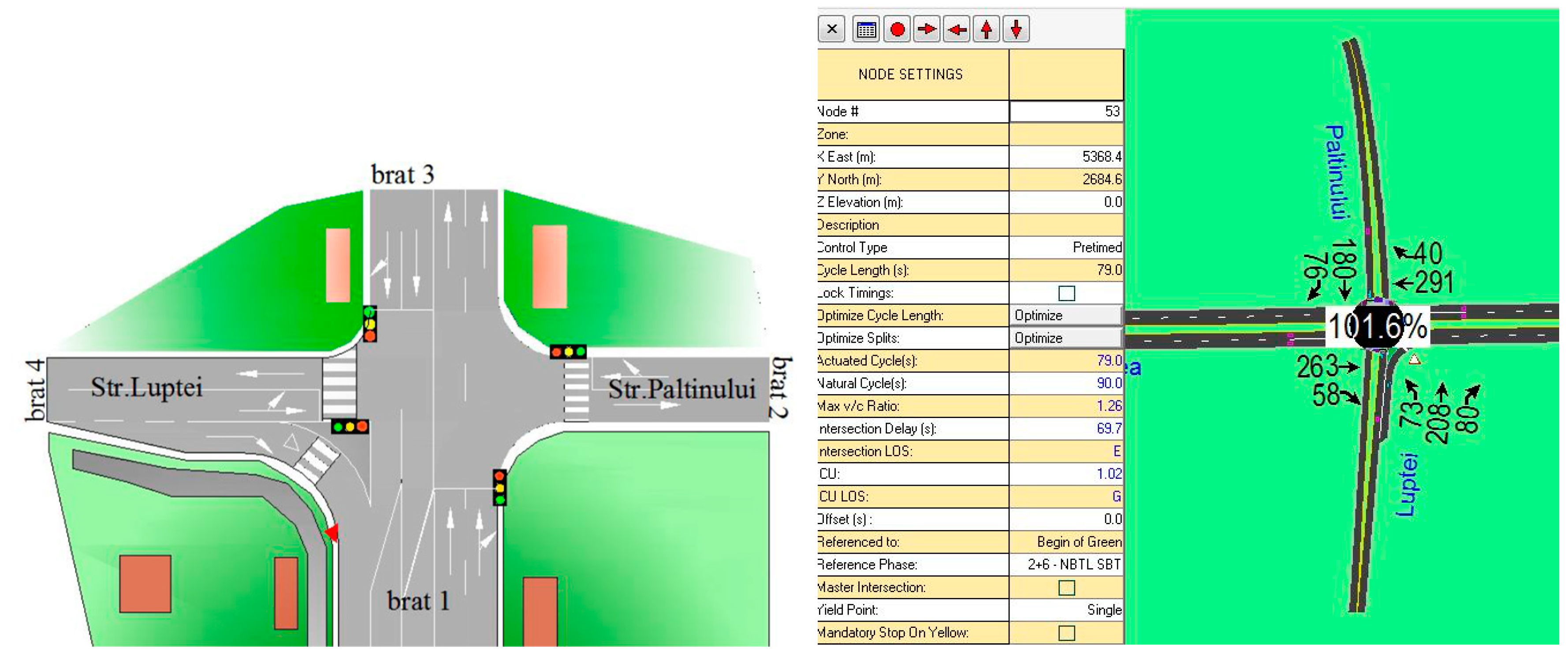This screenshot has width=1568, height=653.
Task: Check the Master Intersection box
Action: click(x=1066, y=588)
